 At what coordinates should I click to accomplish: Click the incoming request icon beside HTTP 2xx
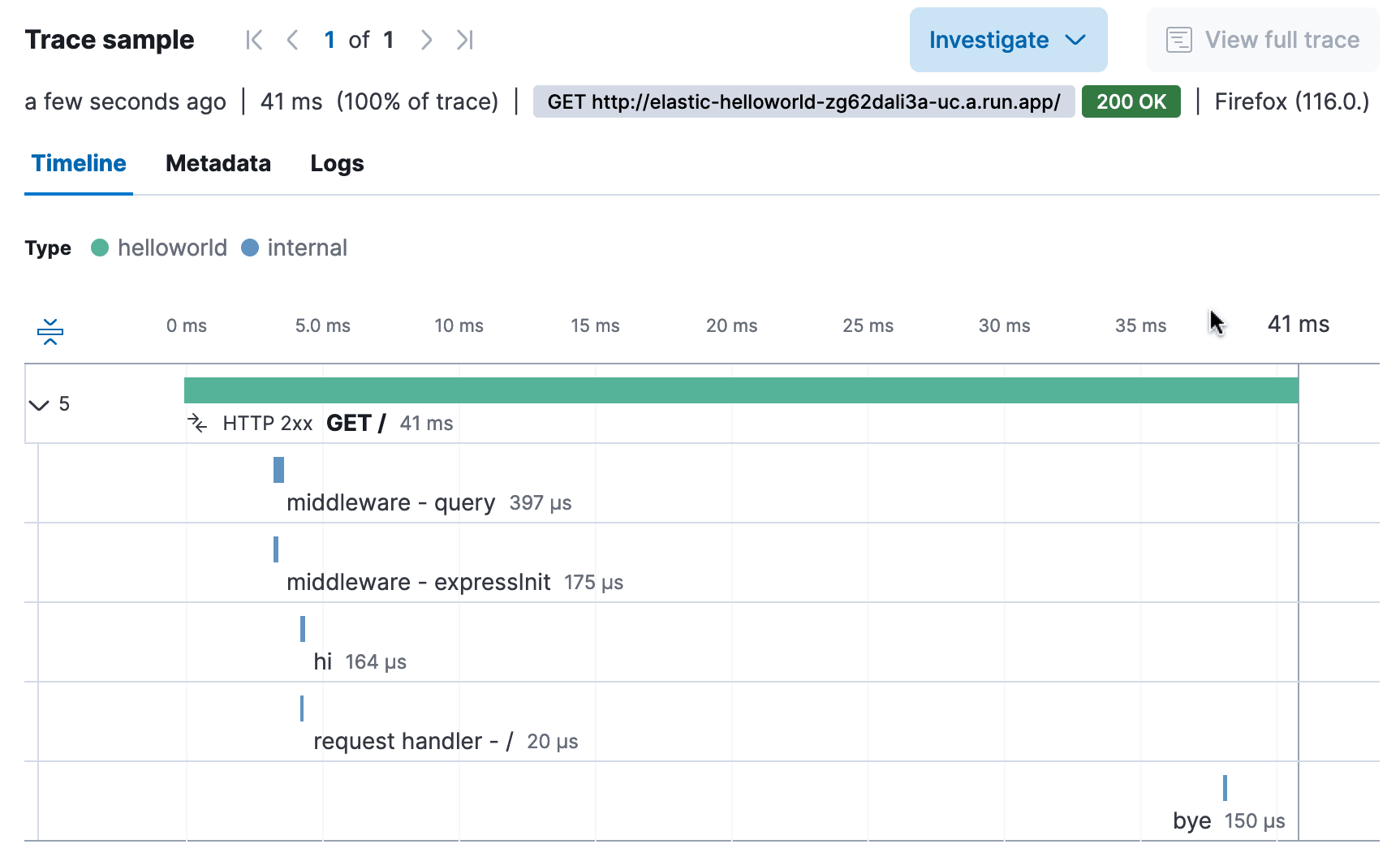click(197, 423)
